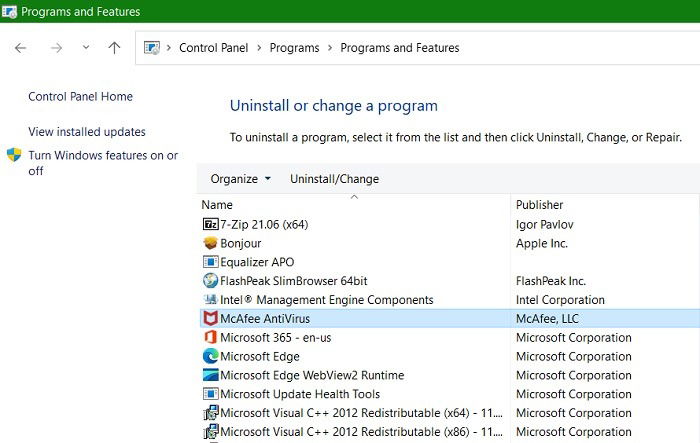Viewport: 700px width, 443px height.
Task: Select the Microsoft Edge icon
Action: [210, 356]
